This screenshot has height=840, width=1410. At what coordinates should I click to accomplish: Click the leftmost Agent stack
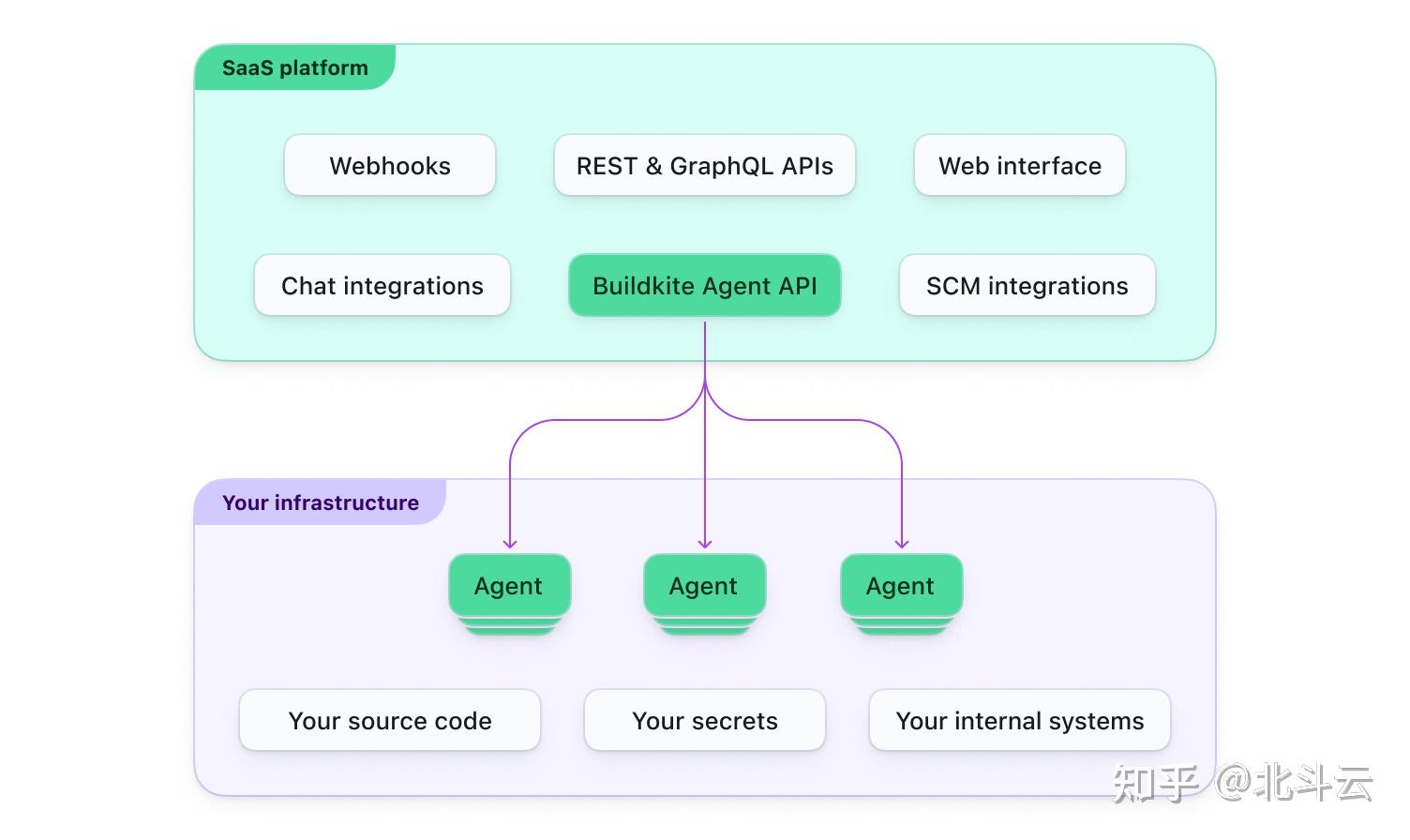pos(510,594)
